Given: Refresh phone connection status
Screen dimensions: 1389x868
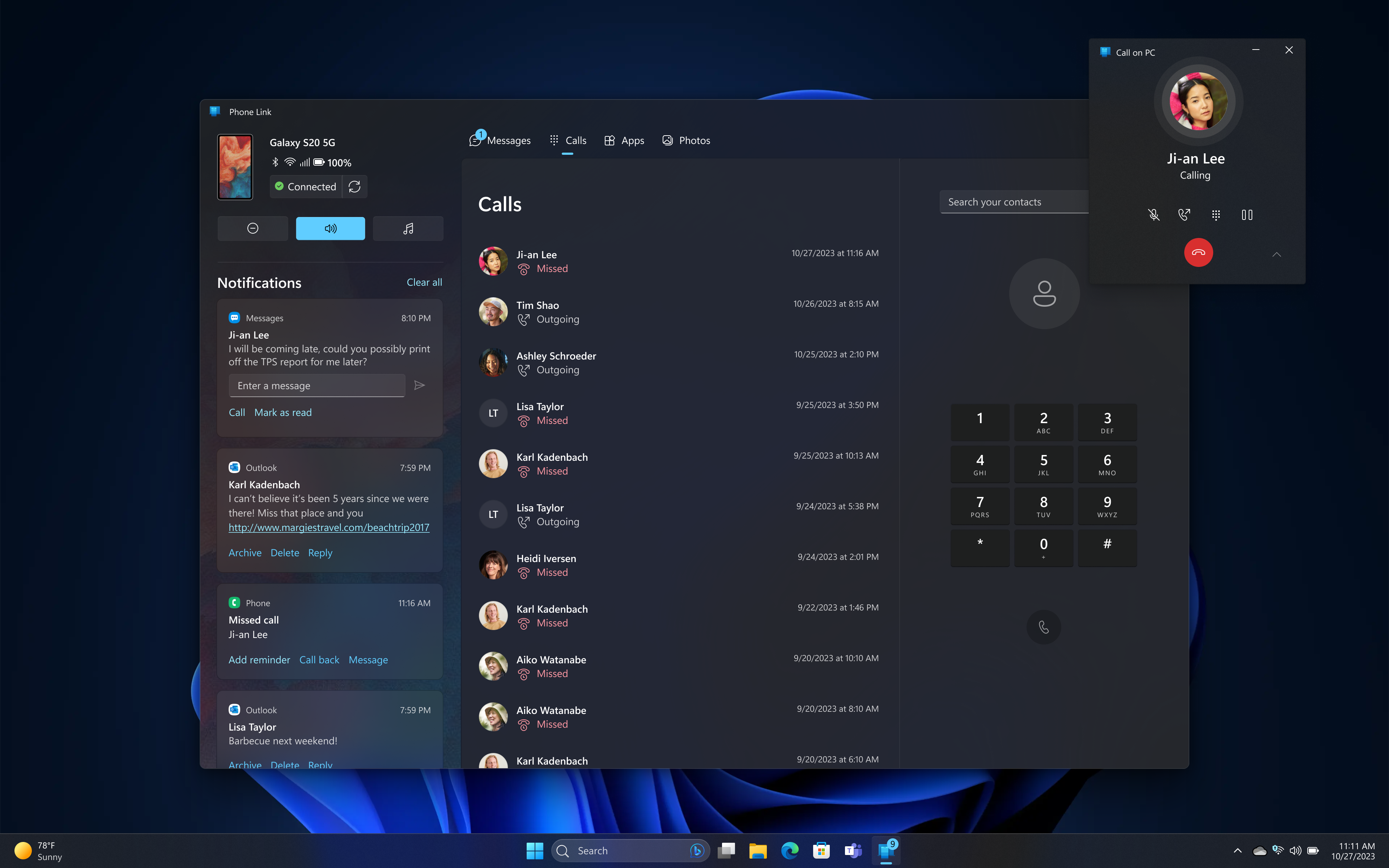Looking at the screenshot, I should pos(355,187).
